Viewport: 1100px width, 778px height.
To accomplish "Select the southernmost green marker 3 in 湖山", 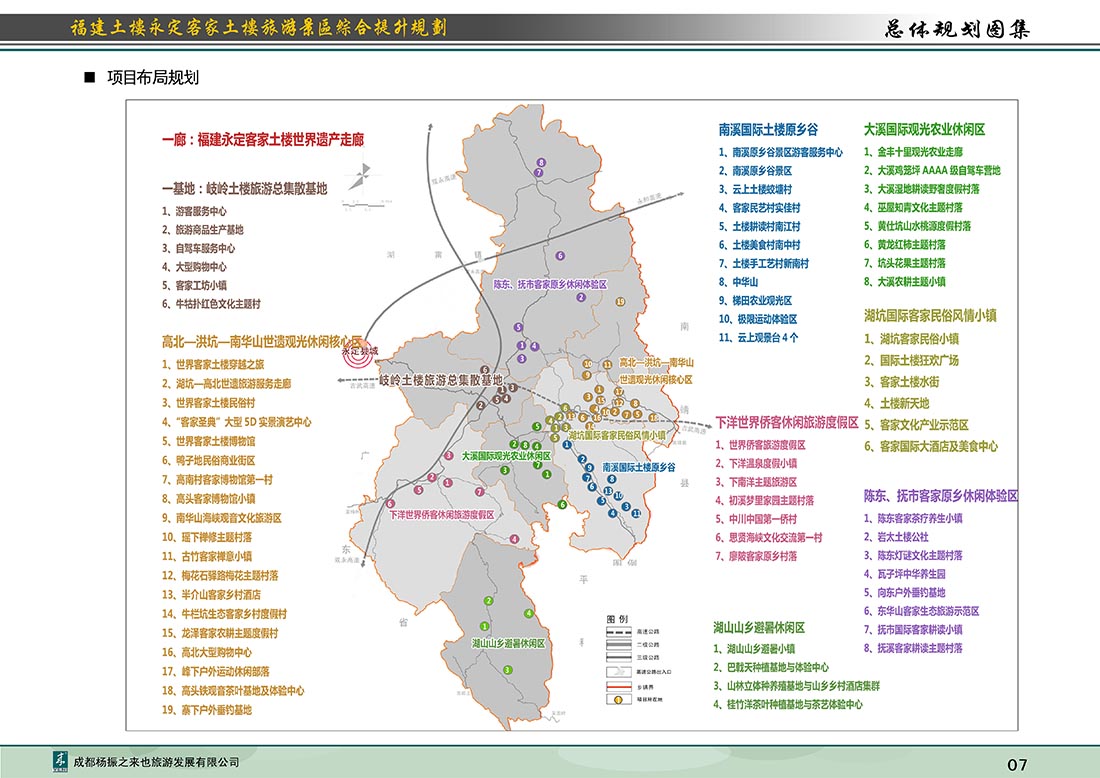I will tap(507, 669).
